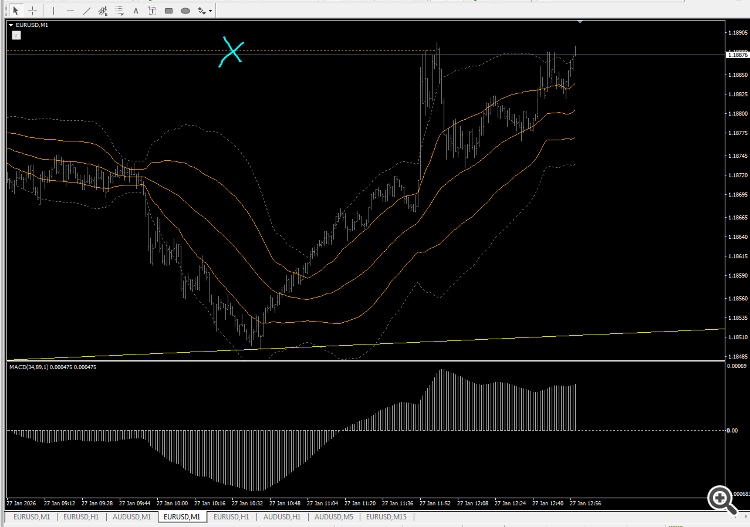The image size is (750, 527).
Task: Pick the Draw Vertical Line tool
Action: point(53,11)
